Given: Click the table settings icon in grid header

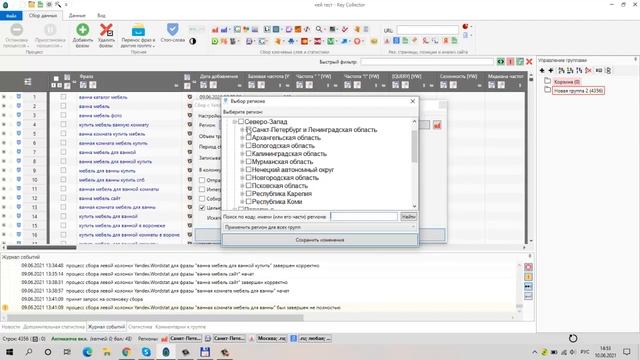Looking at the screenshot, I should coord(28,82).
